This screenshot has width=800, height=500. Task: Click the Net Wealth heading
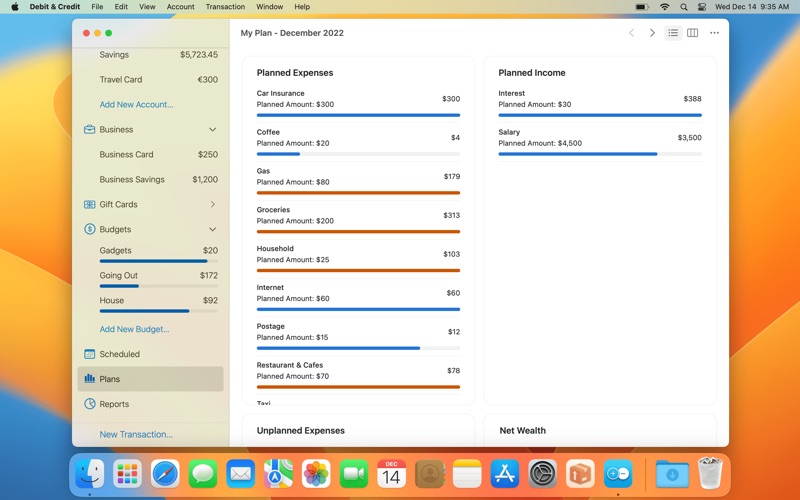(522, 430)
